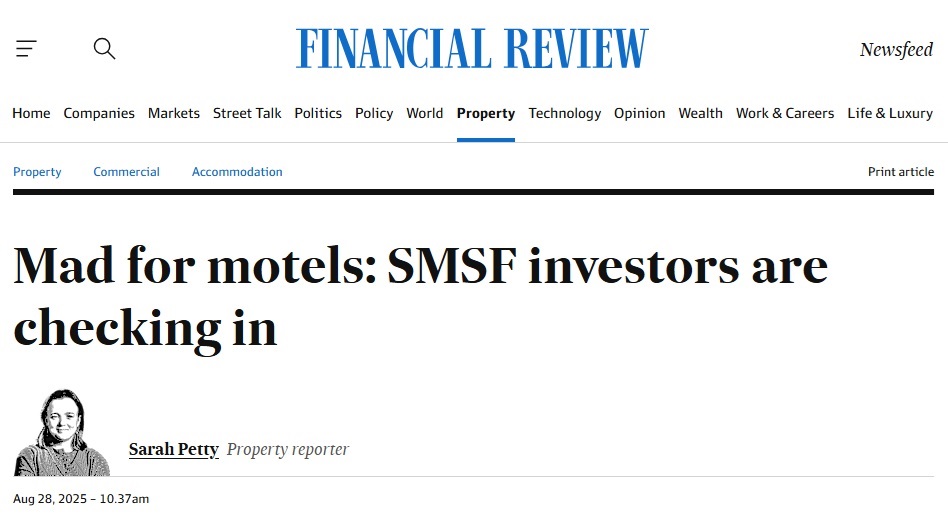The image size is (948, 515).
Task: Click the Print article button
Action: [901, 172]
